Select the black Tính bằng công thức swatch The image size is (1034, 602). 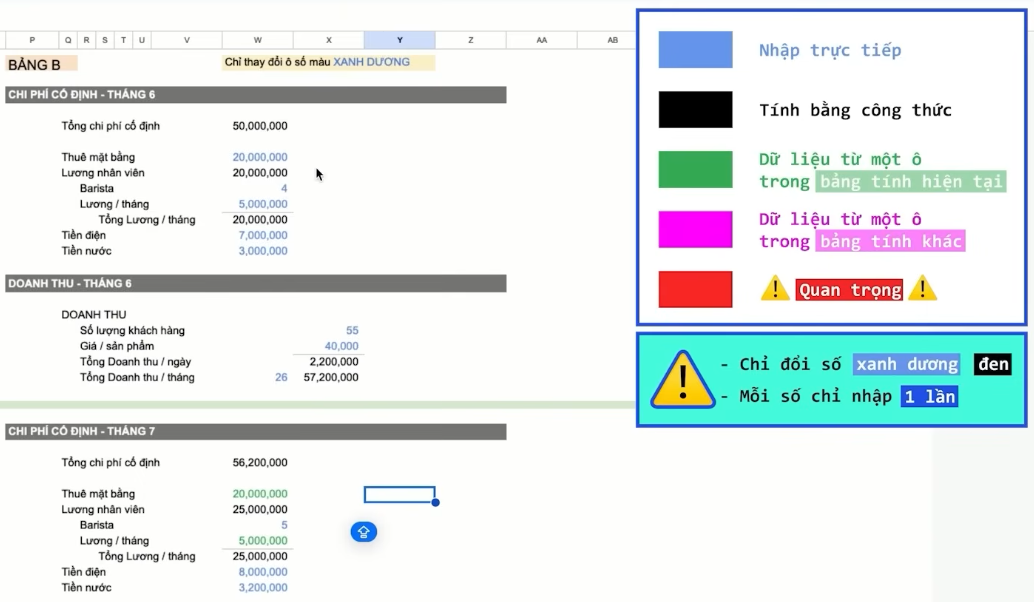(695, 109)
